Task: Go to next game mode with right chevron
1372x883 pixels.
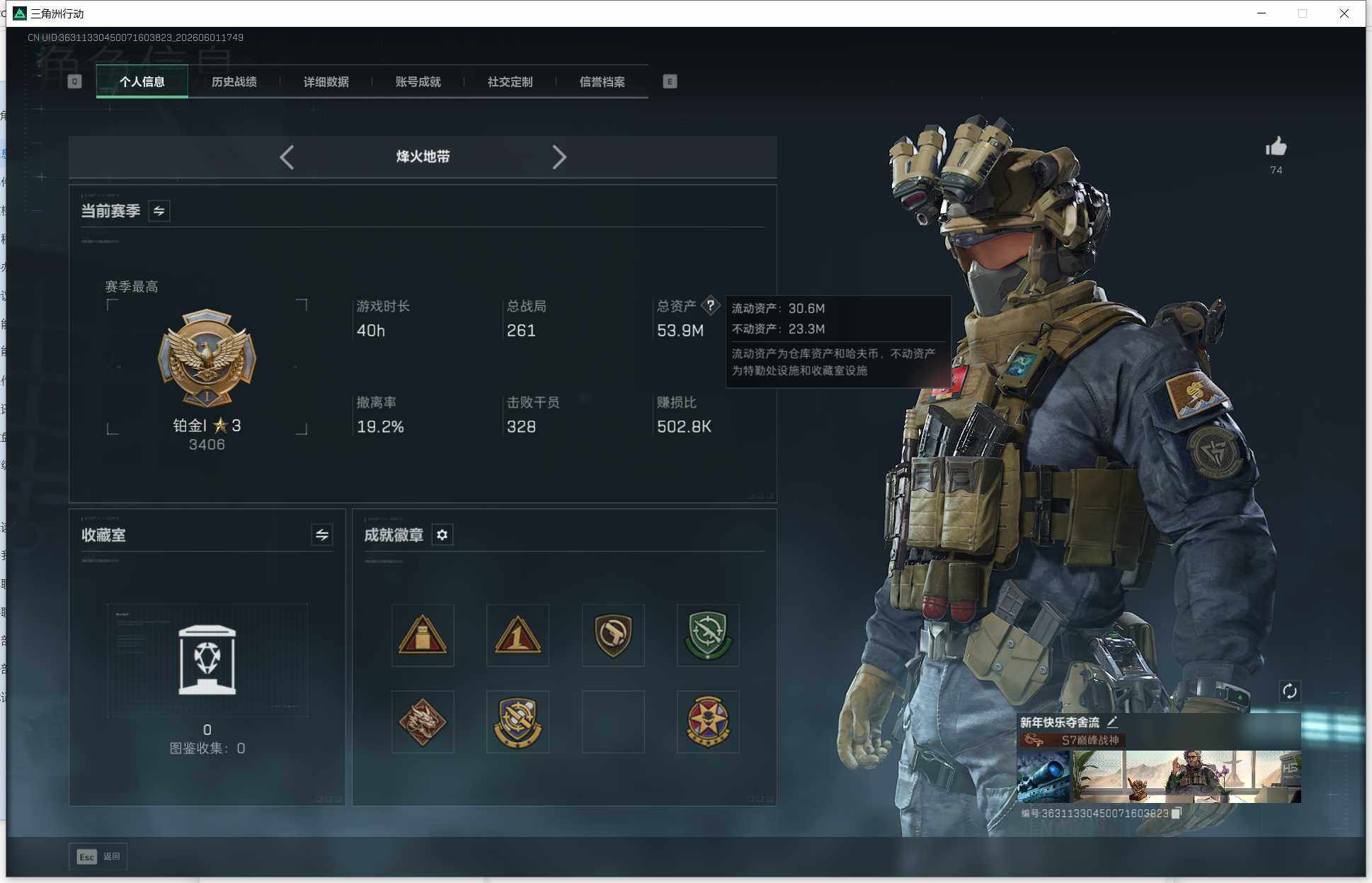Action: [559, 156]
